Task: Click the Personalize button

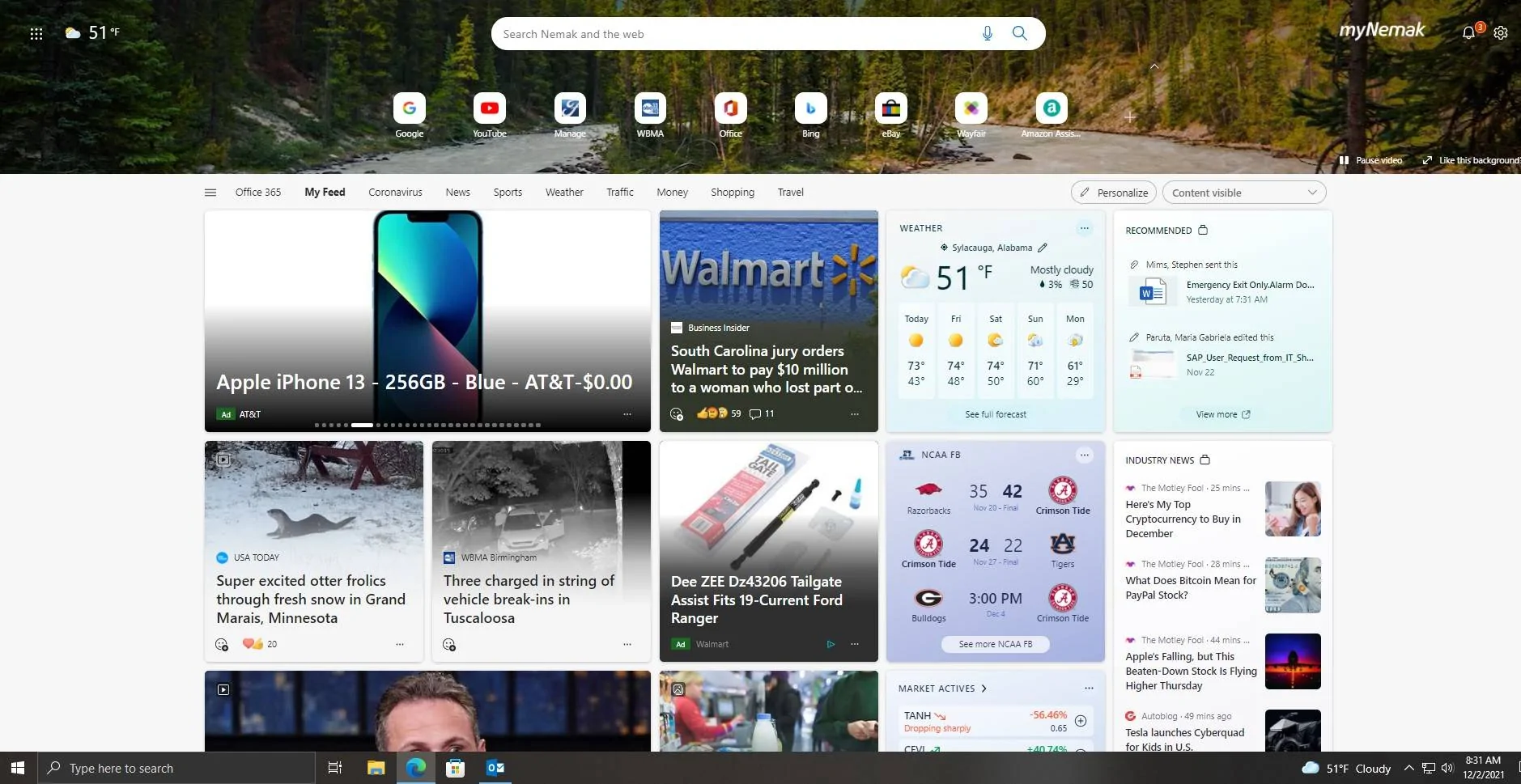Action: click(x=1114, y=193)
